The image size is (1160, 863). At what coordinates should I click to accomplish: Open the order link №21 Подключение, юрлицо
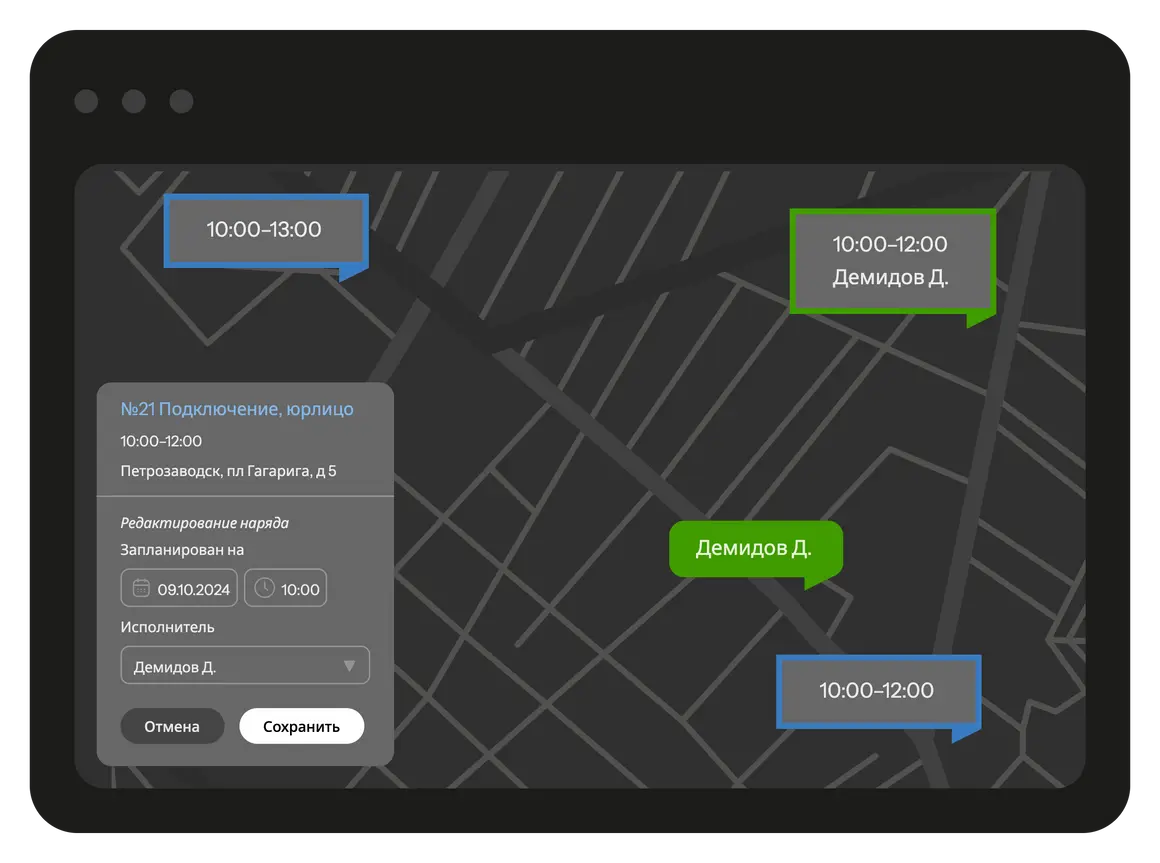(237, 409)
